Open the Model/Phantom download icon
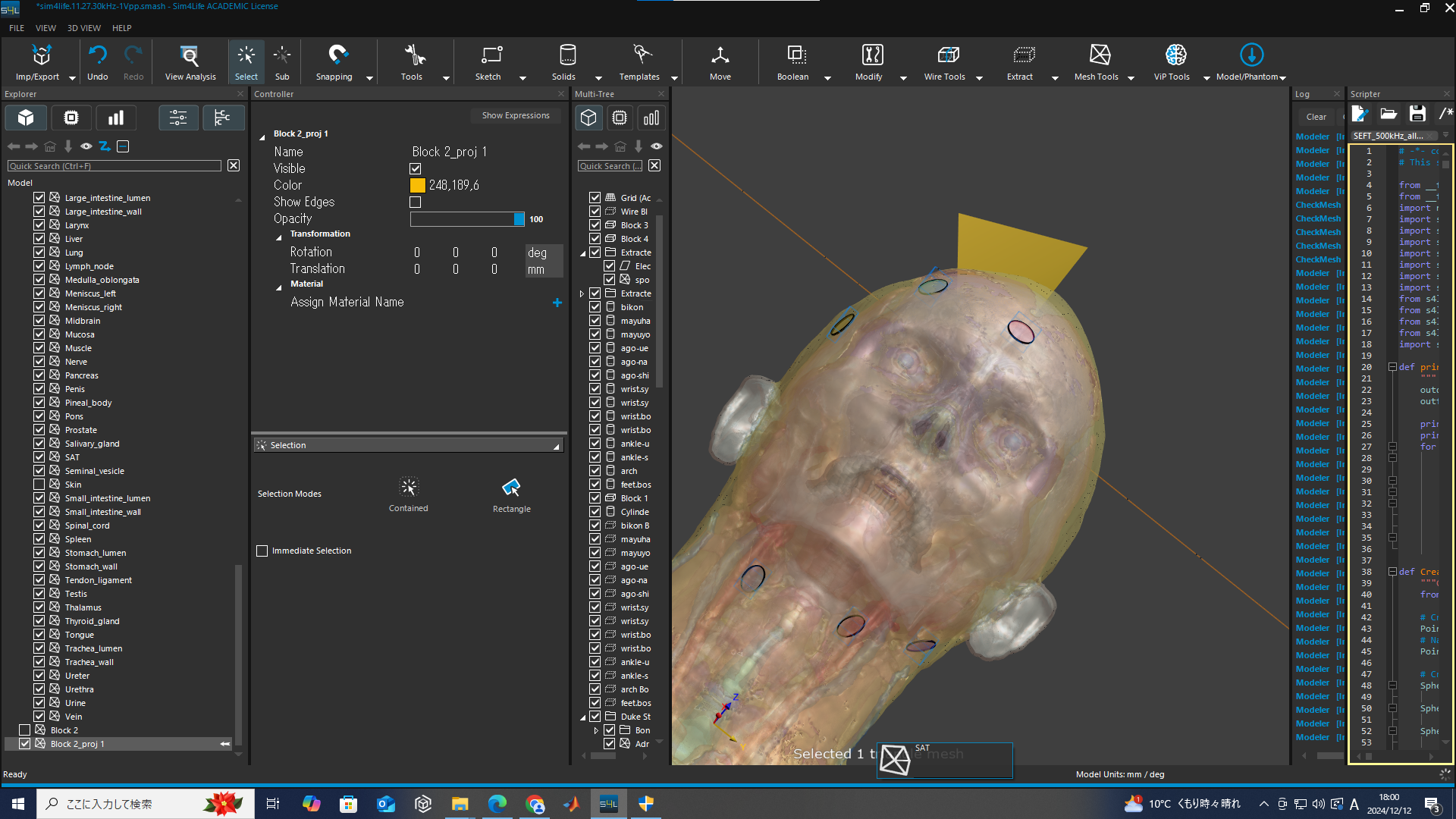This screenshot has width=1456, height=819. coord(1251,55)
